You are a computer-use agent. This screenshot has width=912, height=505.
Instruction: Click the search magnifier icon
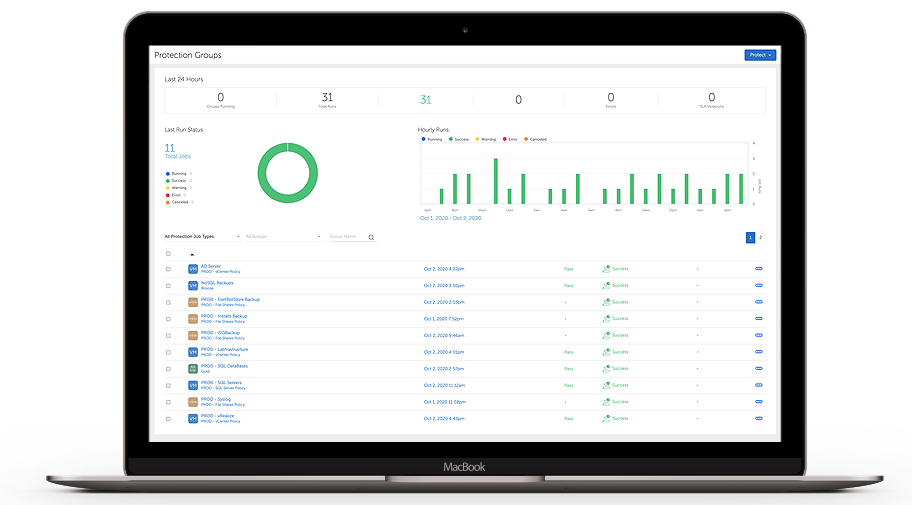pyautogui.click(x=371, y=237)
